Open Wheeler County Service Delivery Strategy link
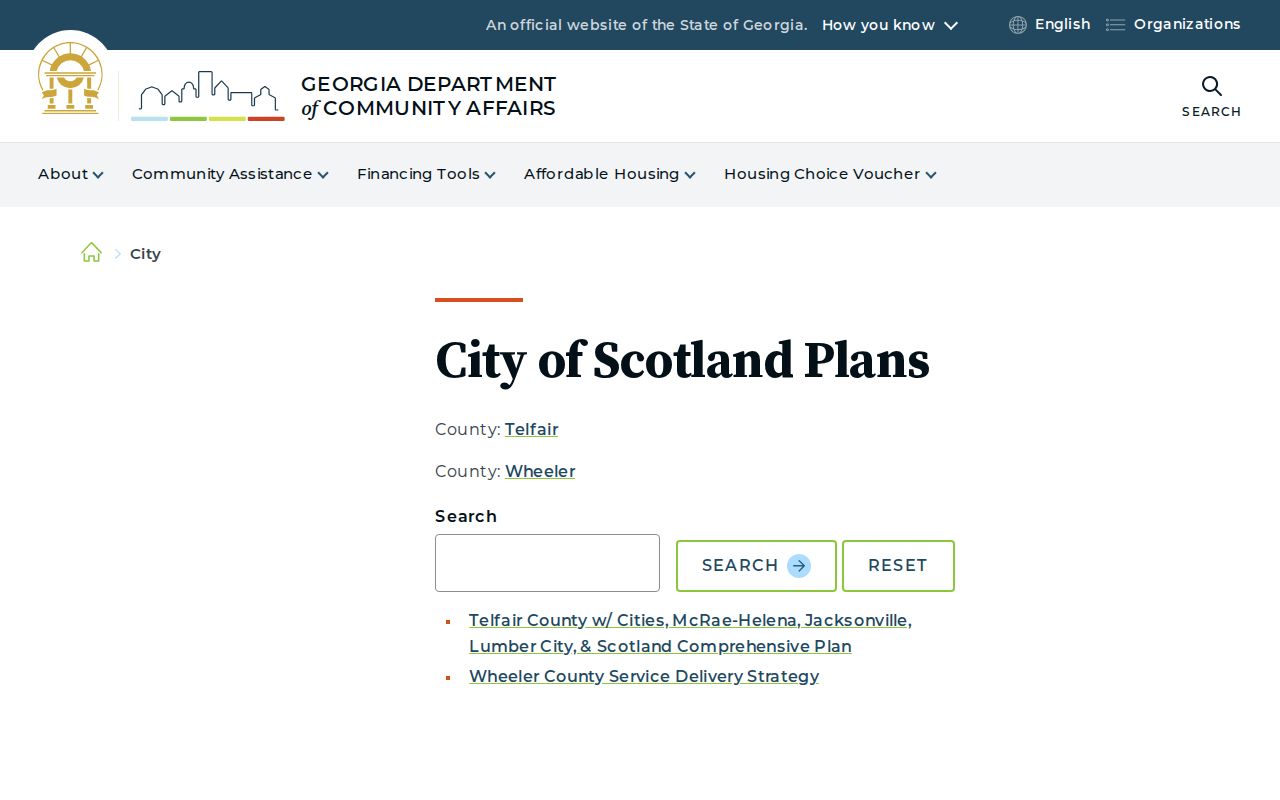Image resolution: width=1280 pixels, height=800 pixels. pos(644,676)
